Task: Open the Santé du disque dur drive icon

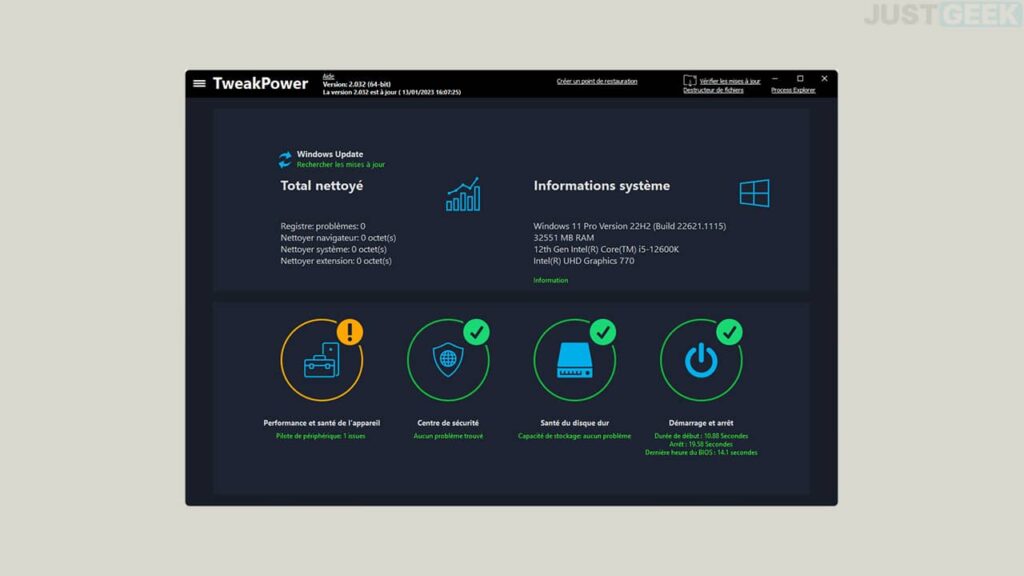Action: [x=574, y=360]
